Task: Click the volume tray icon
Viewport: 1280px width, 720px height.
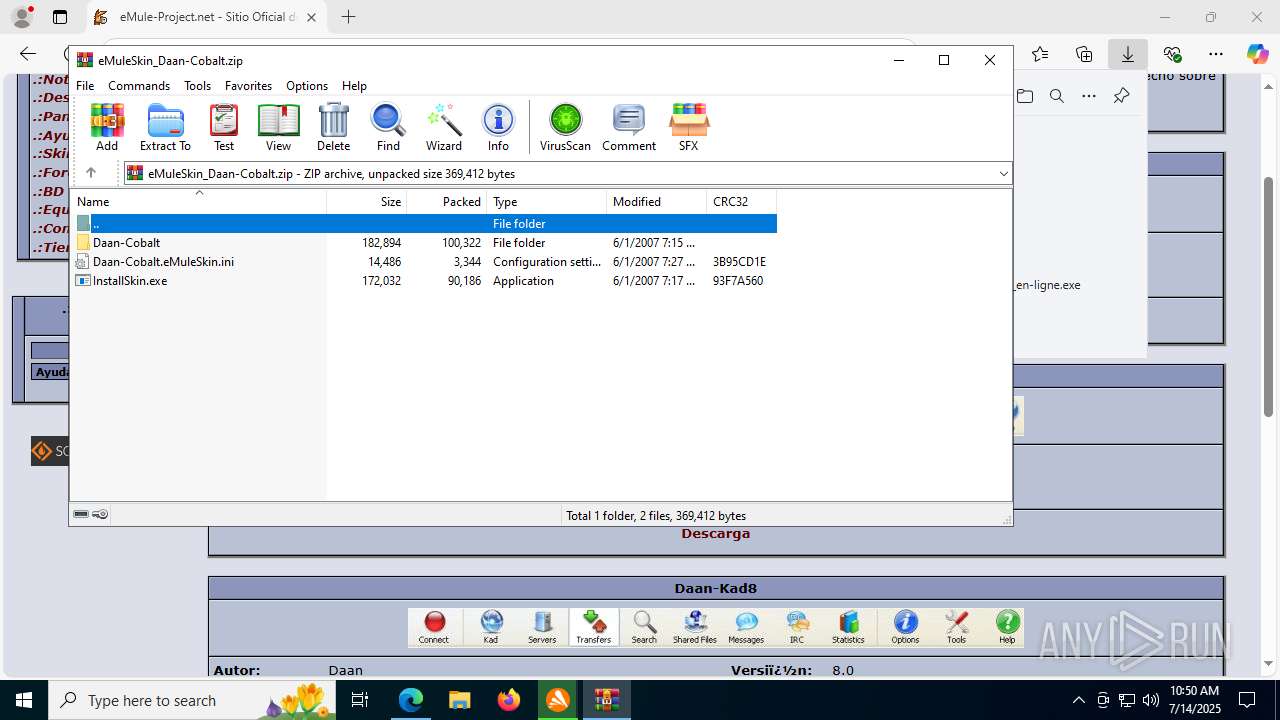Action: tap(1151, 700)
